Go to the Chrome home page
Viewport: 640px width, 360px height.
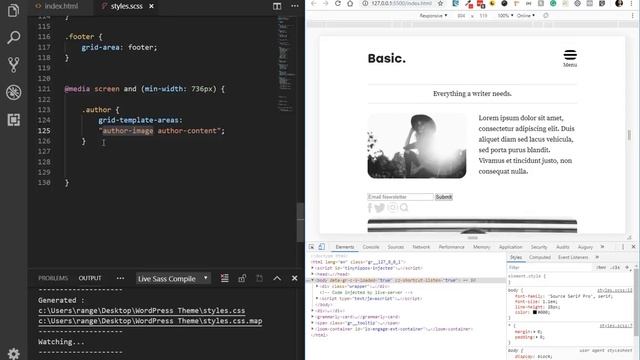point(350,3)
